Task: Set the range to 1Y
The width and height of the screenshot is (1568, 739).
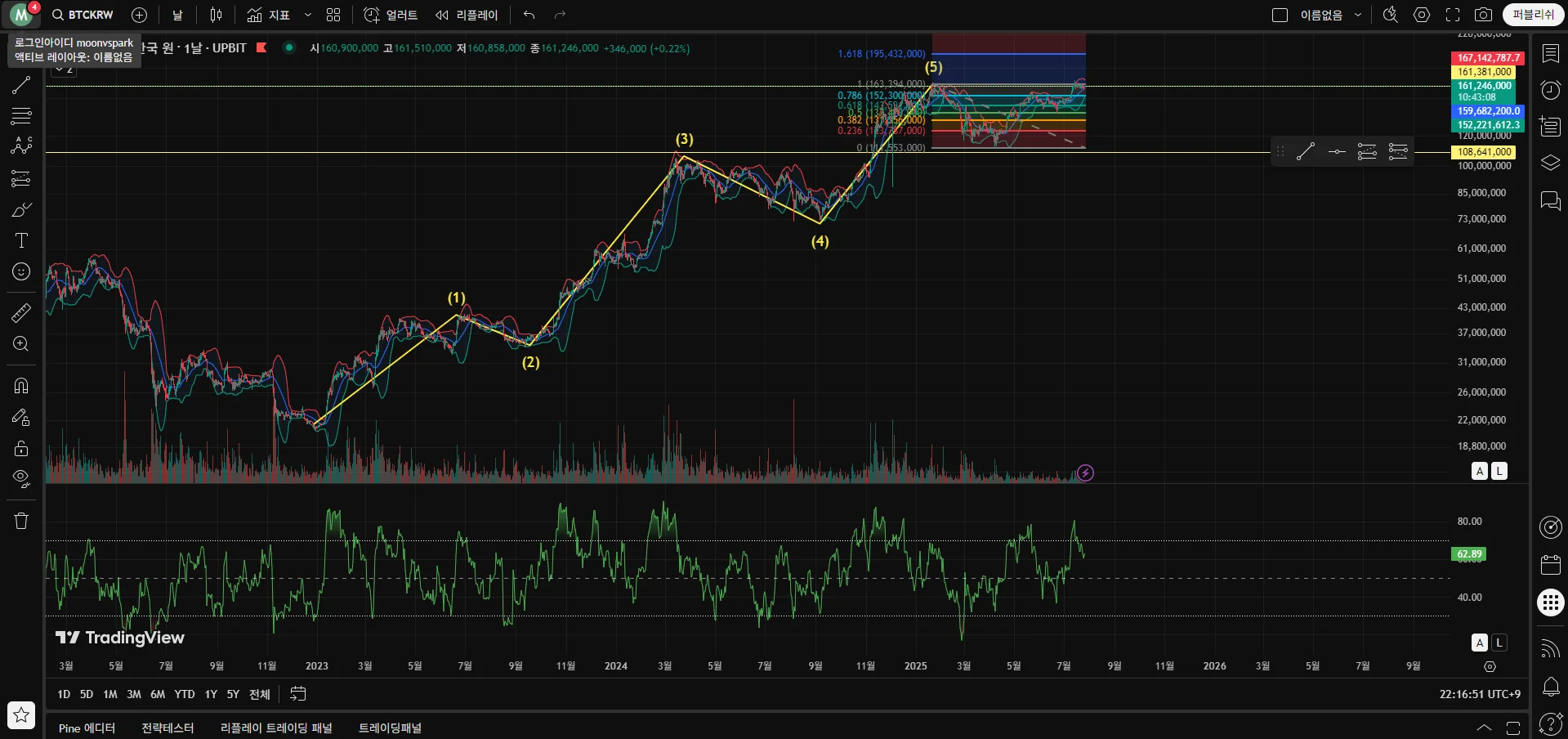Action: [x=211, y=694]
